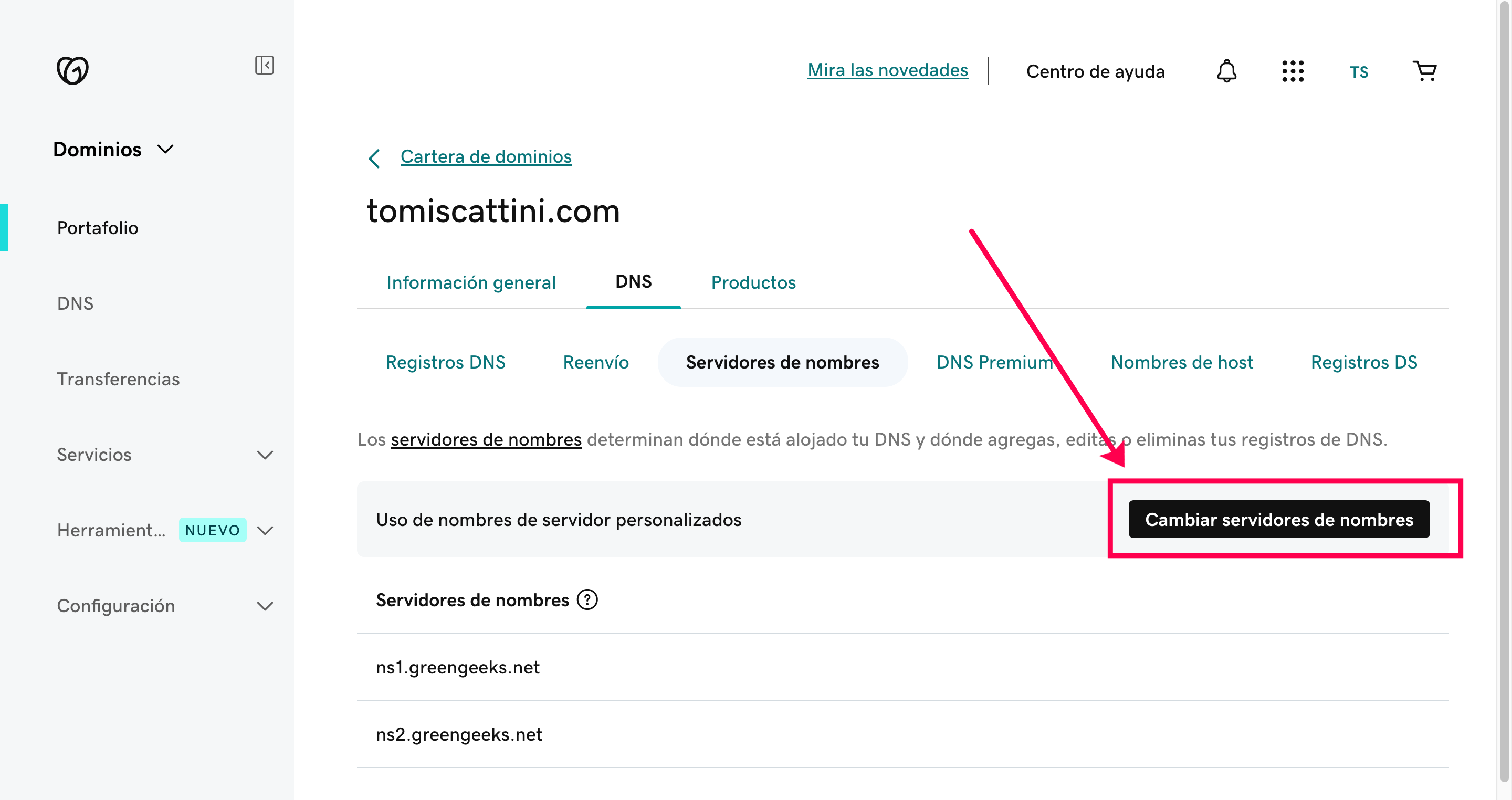Click the TS account avatar
The image size is (1512, 800).
point(1358,72)
